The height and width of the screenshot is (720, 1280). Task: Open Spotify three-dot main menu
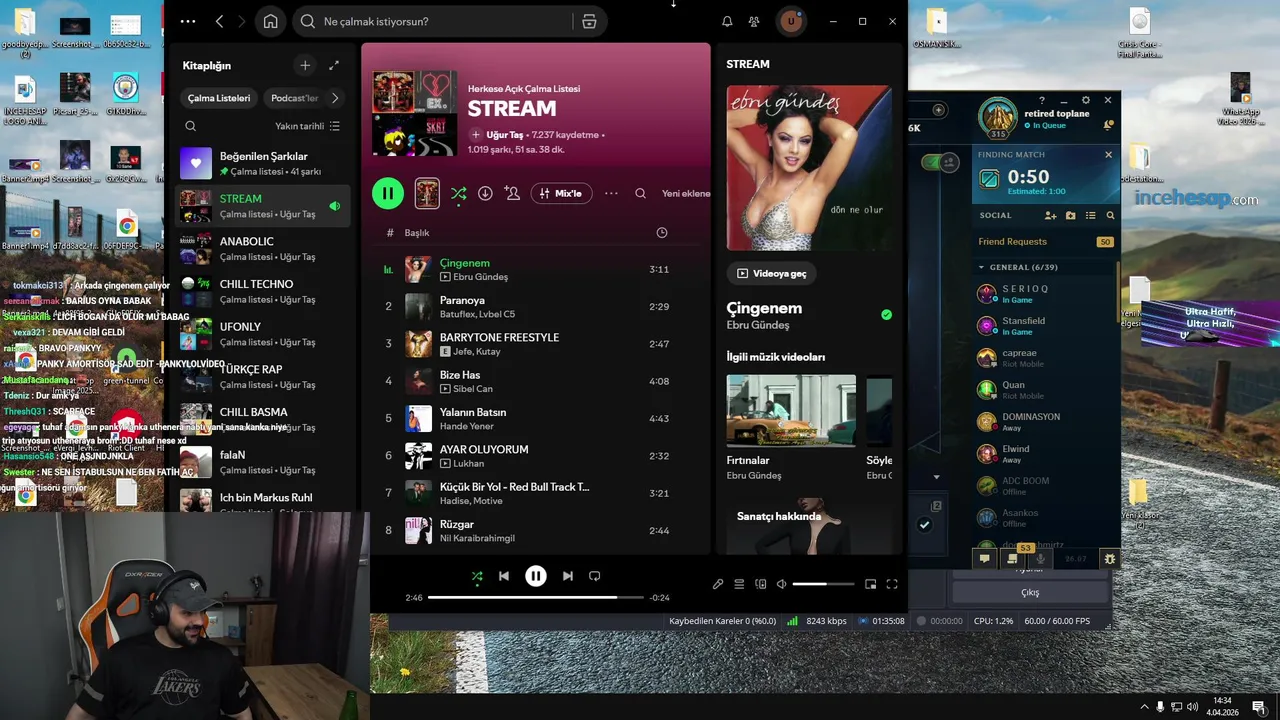pyautogui.click(x=188, y=21)
